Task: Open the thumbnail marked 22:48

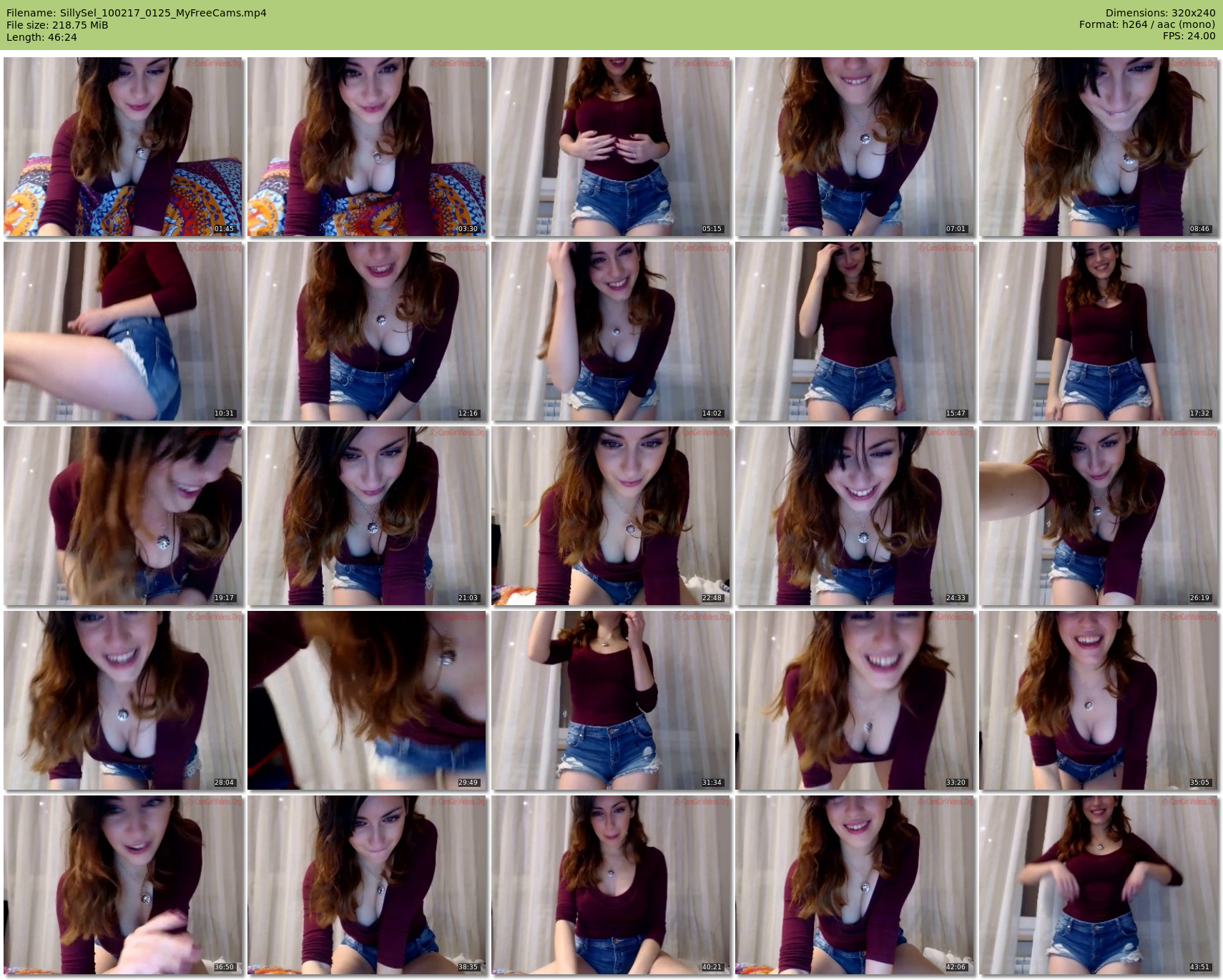Action: pyautogui.click(x=611, y=516)
